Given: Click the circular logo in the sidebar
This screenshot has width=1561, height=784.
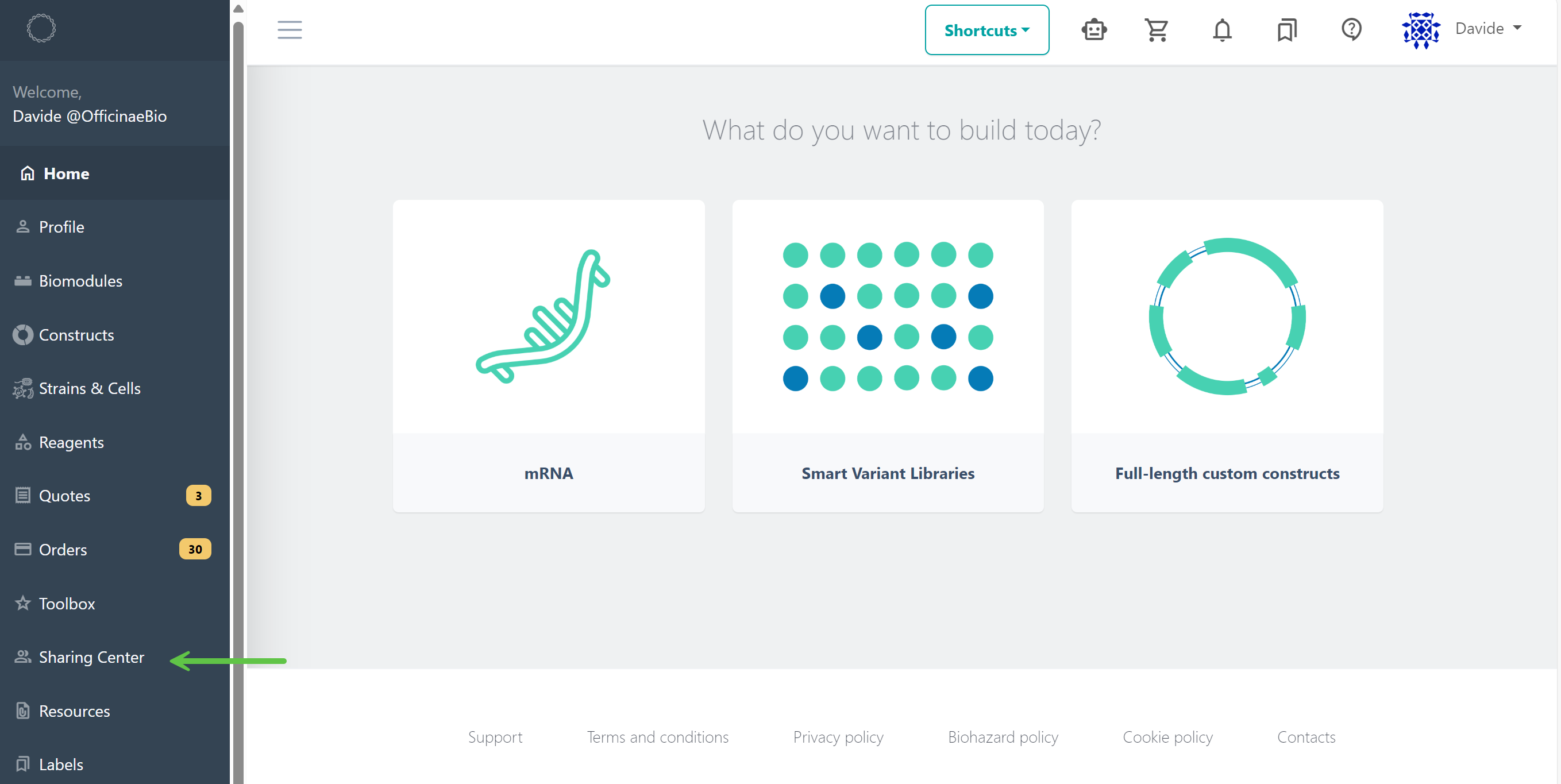Looking at the screenshot, I should pos(41,28).
